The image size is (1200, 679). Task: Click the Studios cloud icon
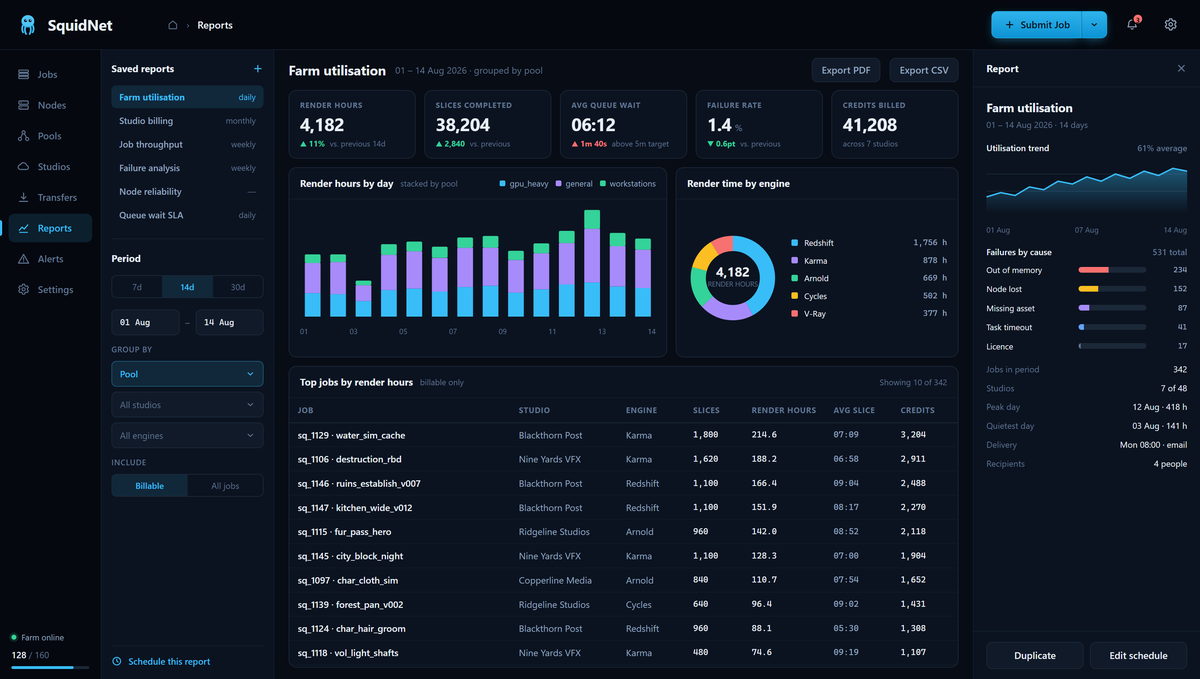coord(24,167)
